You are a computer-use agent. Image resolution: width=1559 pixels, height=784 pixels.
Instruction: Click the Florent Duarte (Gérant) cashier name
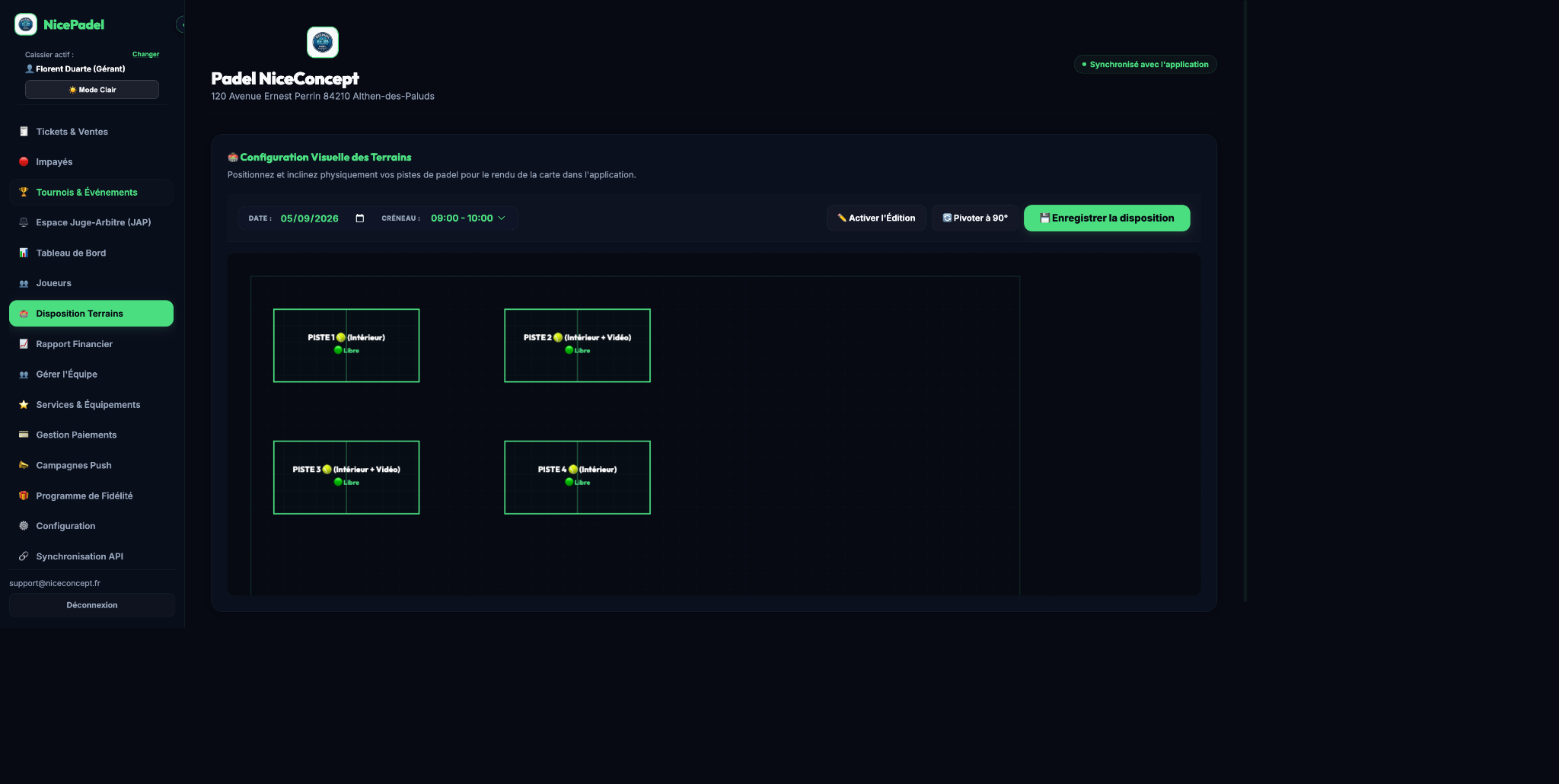coord(81,69)
